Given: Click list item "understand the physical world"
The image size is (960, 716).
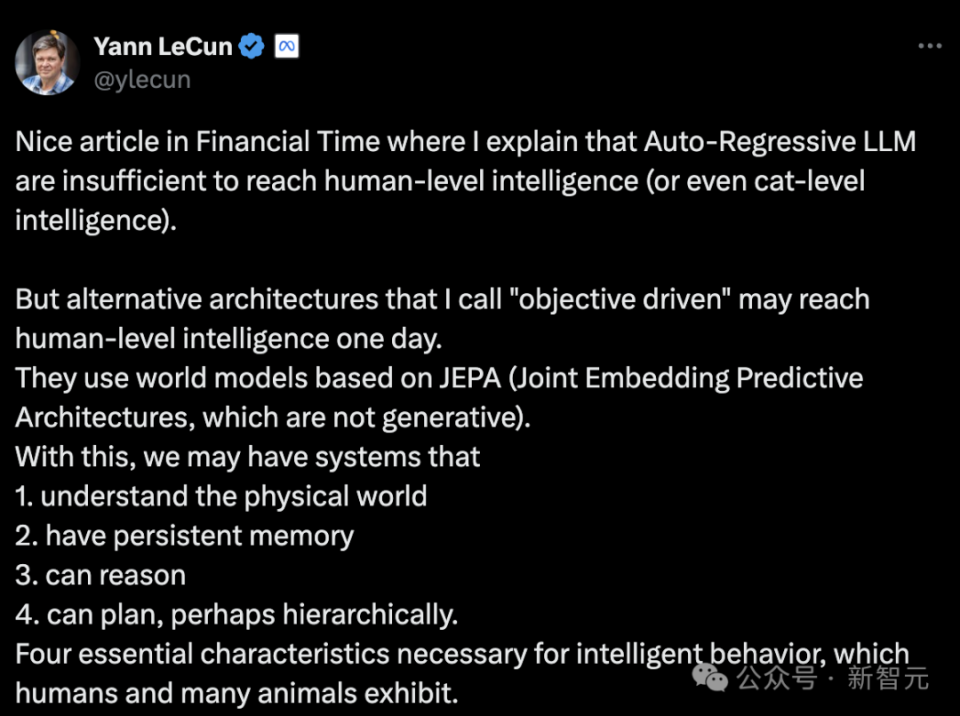Looking at the screenshot, I should click(x=233, y=497).
